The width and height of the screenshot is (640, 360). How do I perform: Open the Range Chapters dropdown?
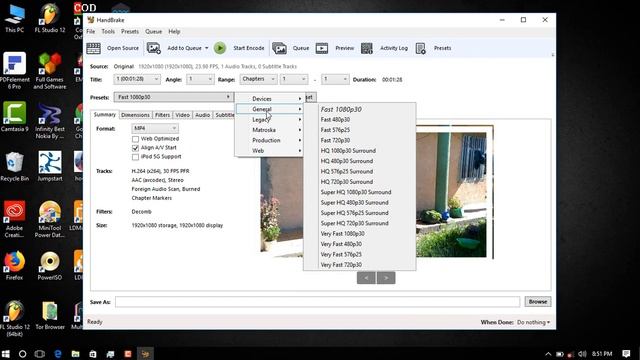click(258, 79)
